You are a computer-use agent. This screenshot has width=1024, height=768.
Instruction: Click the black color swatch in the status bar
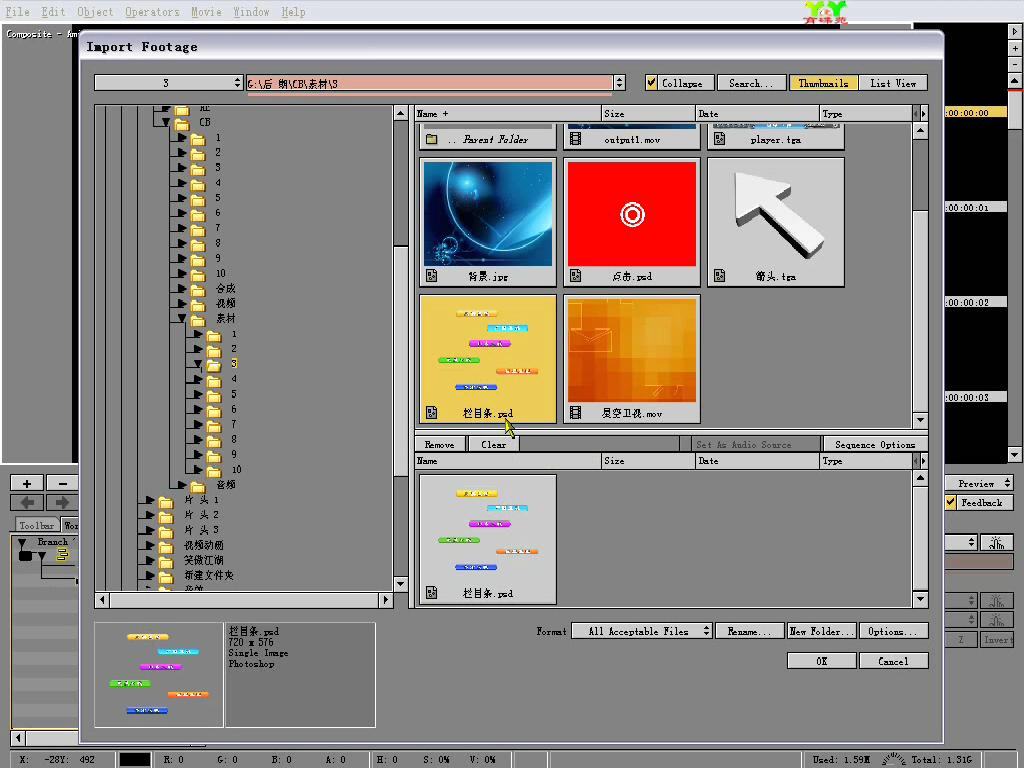coord(135,760)
